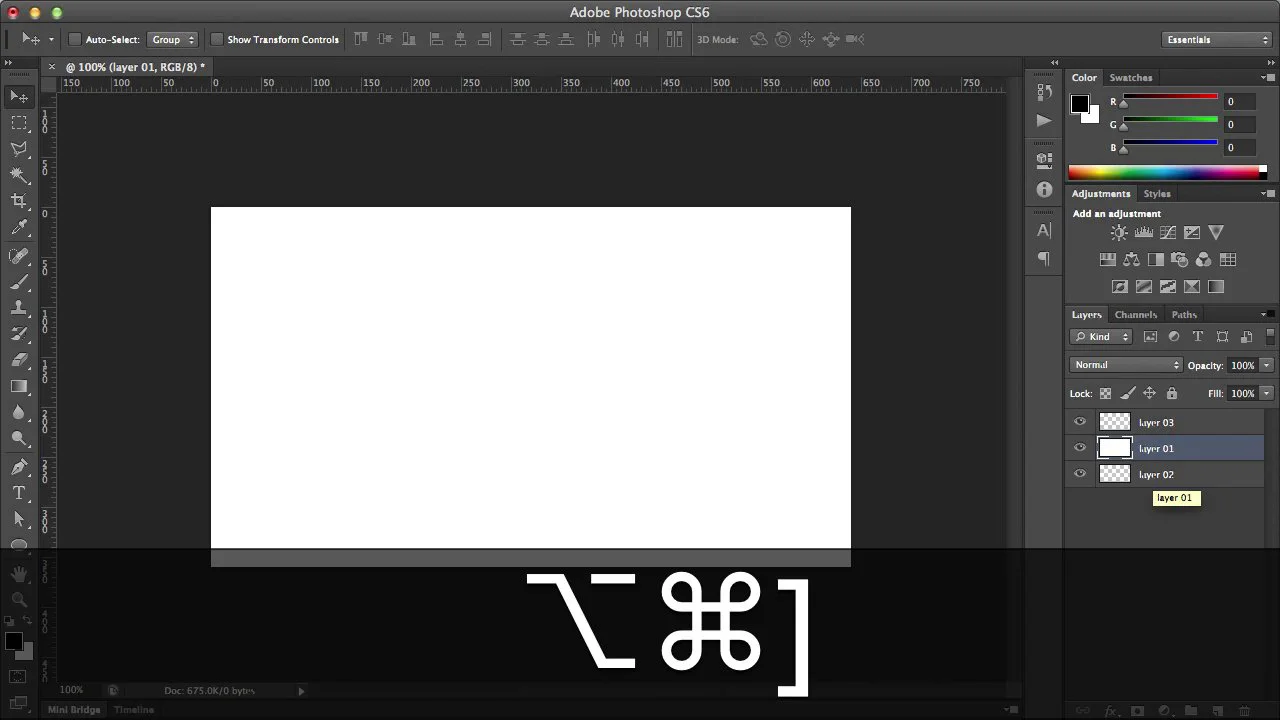Viewport: 1280px width, 720px height.
Task: Enable the Auto-Select checkbox
Action: tap(74, 40)
